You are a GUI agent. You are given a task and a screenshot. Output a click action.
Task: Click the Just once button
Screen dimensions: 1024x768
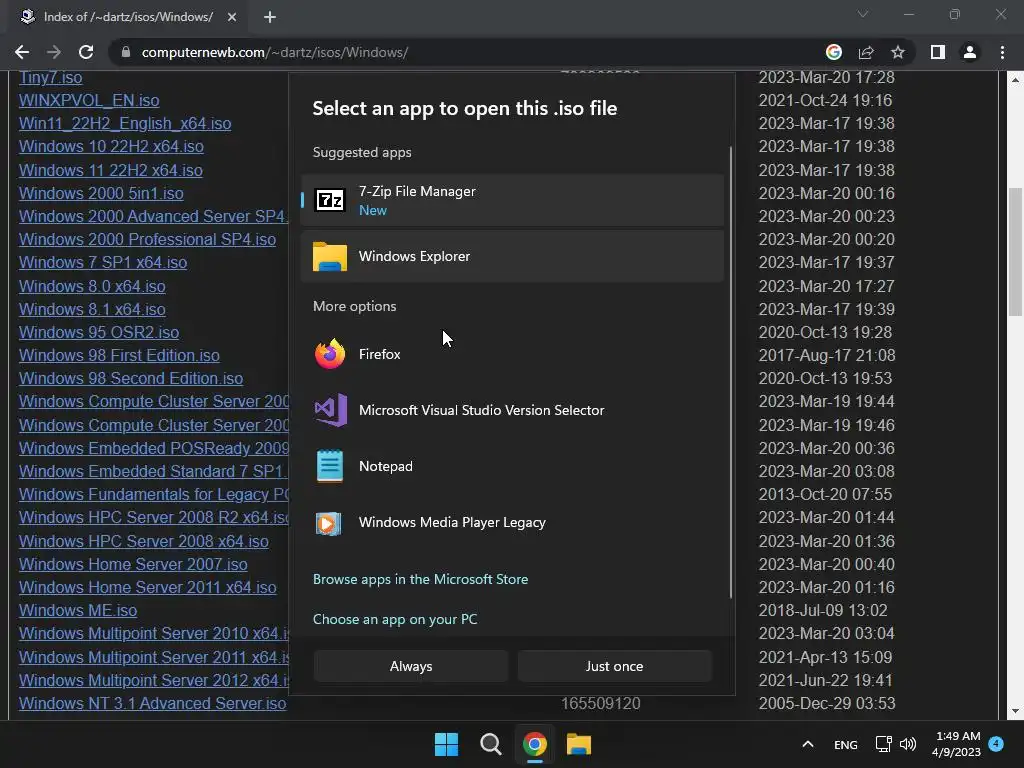(615, 666)
